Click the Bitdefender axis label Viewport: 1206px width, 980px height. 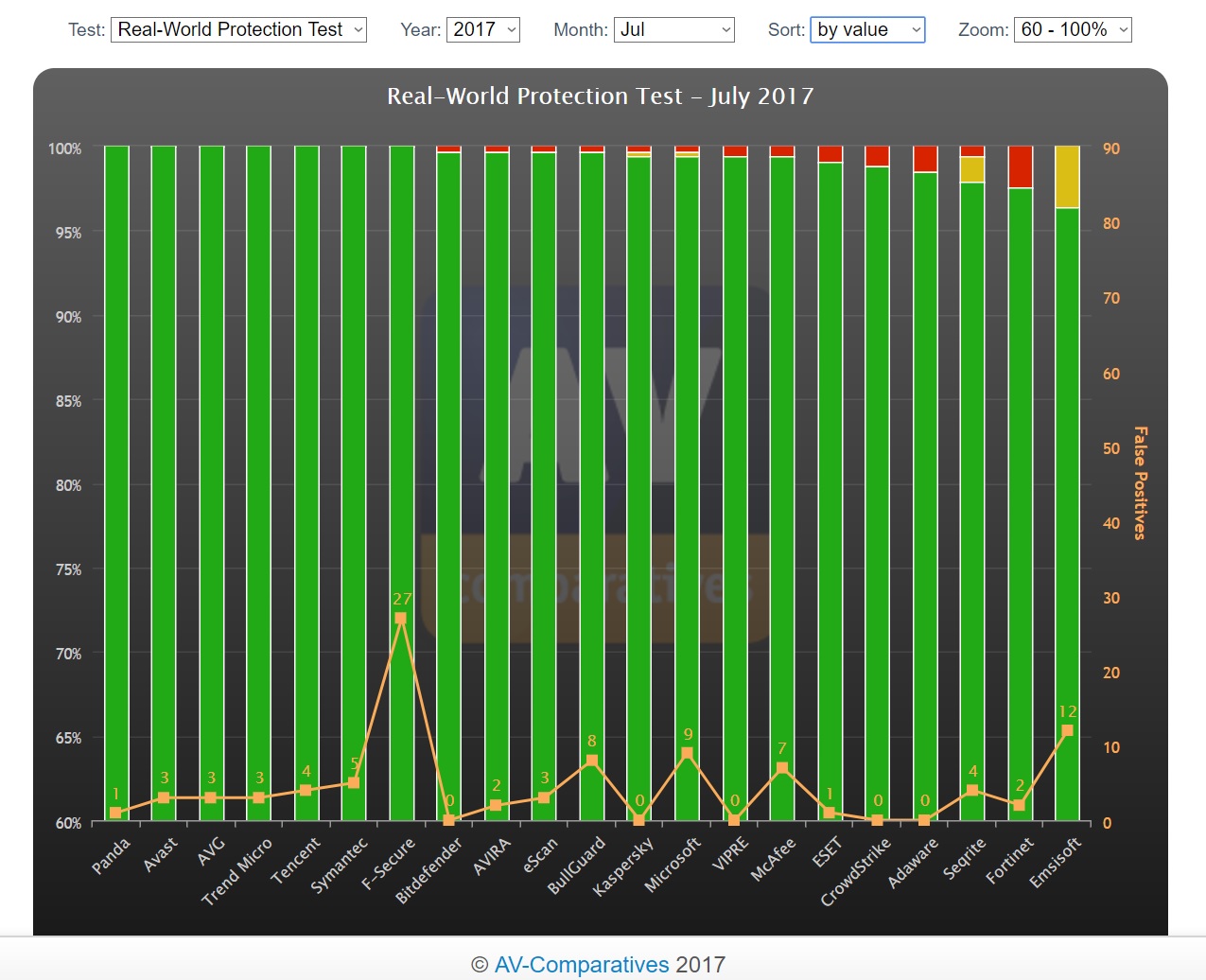[429, 870]
